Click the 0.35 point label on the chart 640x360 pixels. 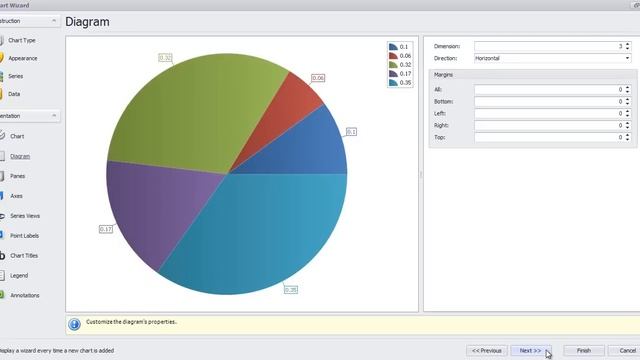291,290
